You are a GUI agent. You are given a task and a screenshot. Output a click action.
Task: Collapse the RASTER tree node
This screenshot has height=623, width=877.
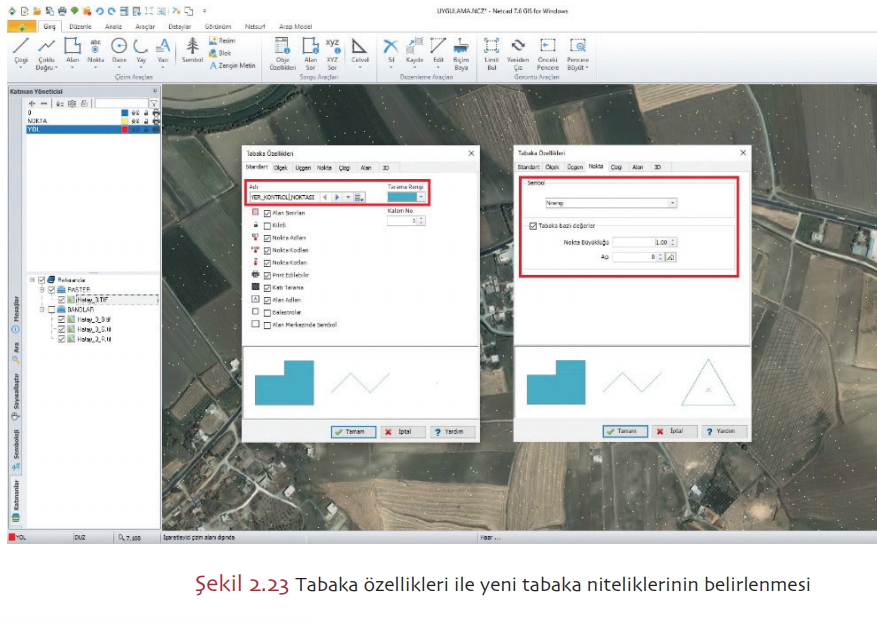pos(43,289)
